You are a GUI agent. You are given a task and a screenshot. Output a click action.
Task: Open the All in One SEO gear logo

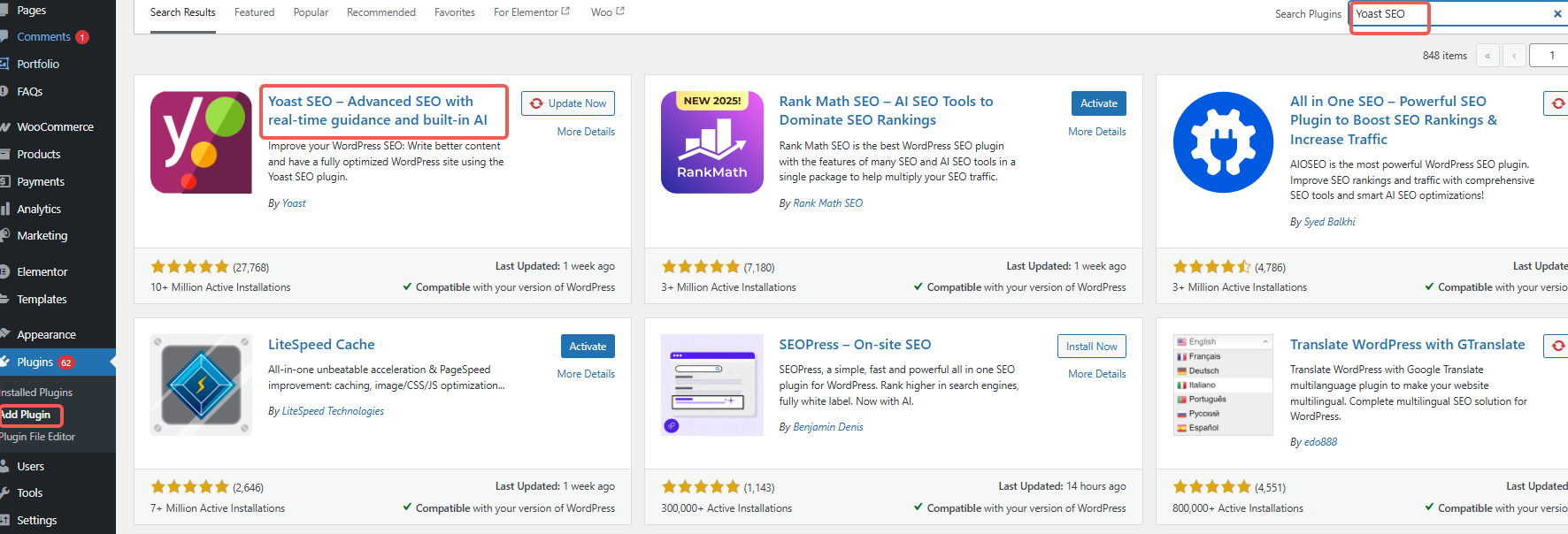pyautogui.click(x=1223, y=142)
